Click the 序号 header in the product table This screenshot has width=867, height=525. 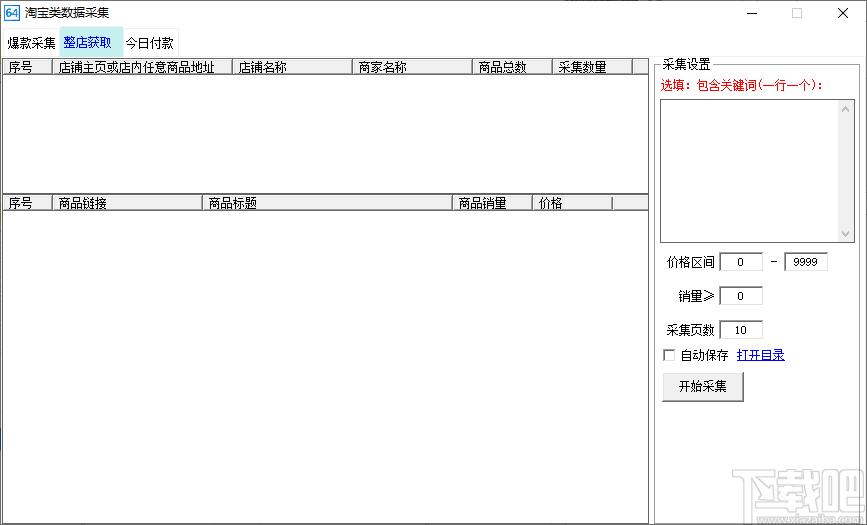pos(27,203)
